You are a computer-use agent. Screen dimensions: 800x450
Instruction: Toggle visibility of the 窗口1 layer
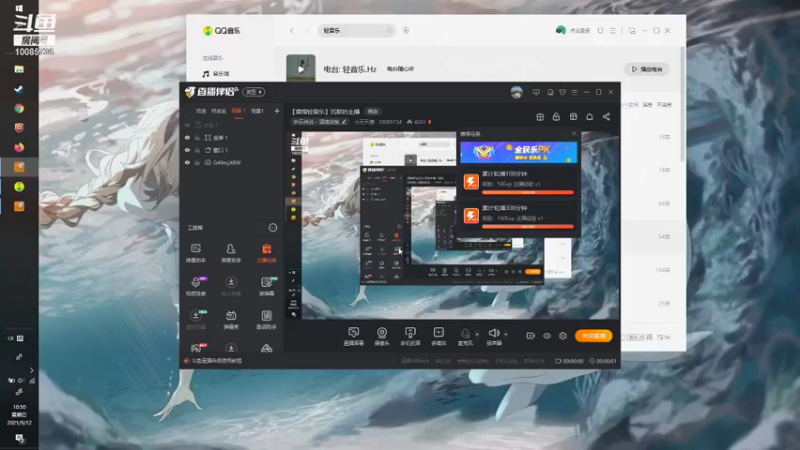pyautogui.click(x=187, y=150)
